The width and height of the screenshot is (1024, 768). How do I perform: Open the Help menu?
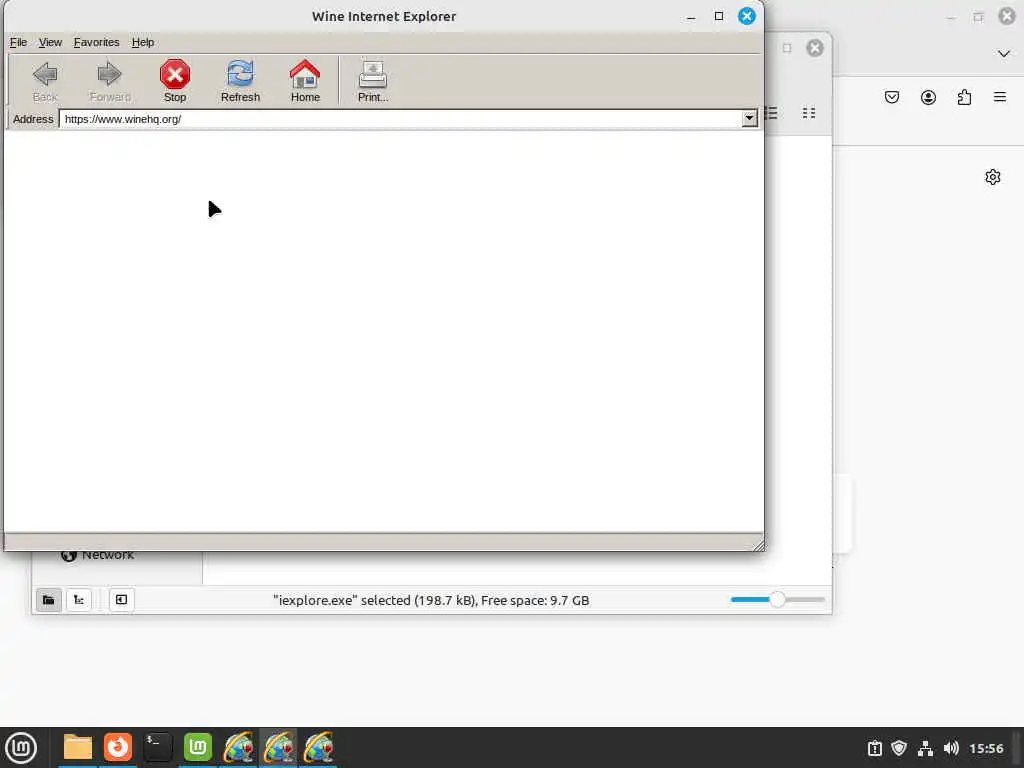click(143, 42)
